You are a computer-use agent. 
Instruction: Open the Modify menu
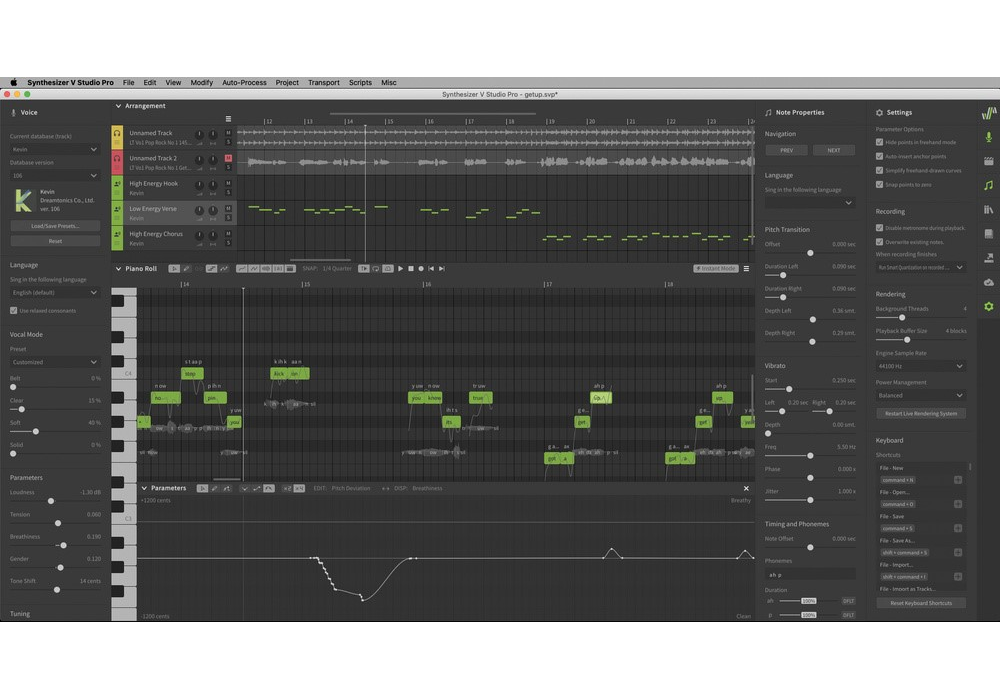pyautogui.click(x=202, y=82)
